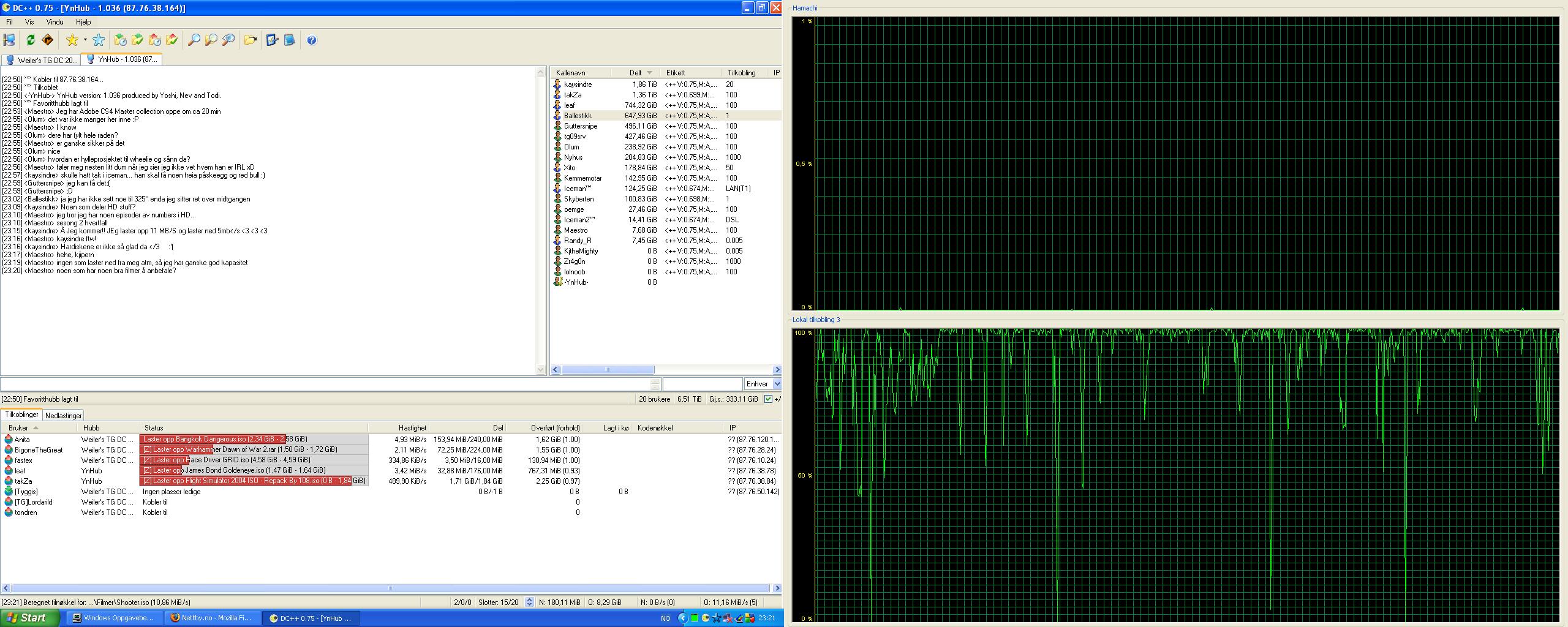This screenshot has width=1568, height=627.
Task: Open the Notepad toolbar icon
Action: [x=290, y=40]
